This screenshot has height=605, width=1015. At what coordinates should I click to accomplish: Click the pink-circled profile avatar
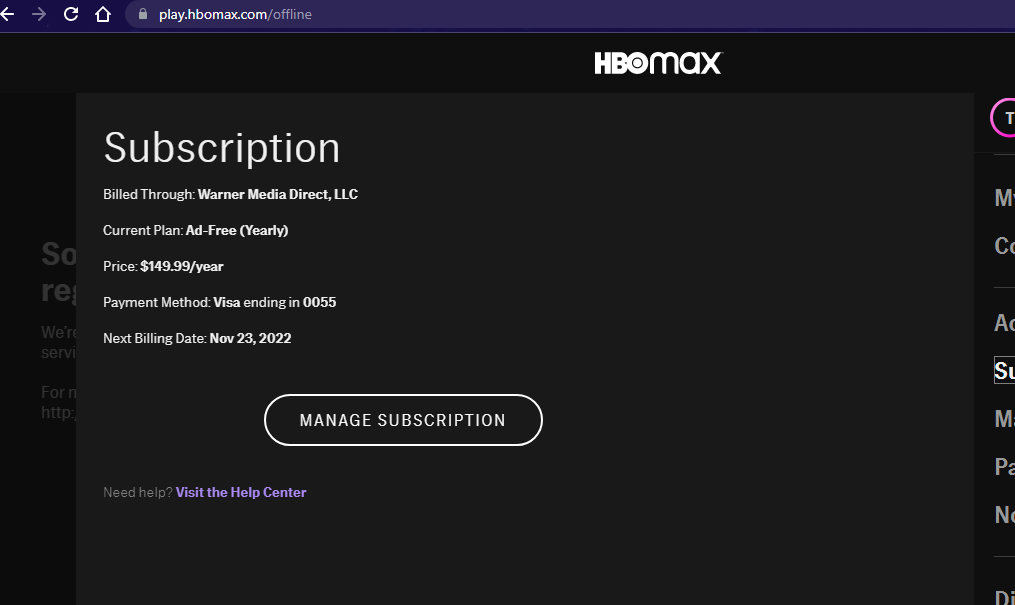[1003, 118]
